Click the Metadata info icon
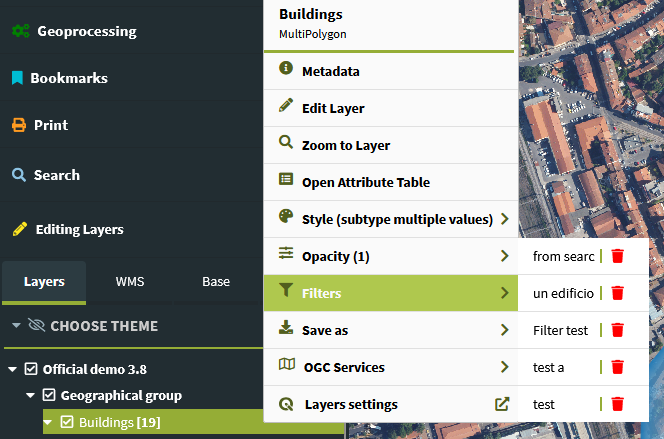This screenshot has width=664, height=439. (x=286, y=68)
